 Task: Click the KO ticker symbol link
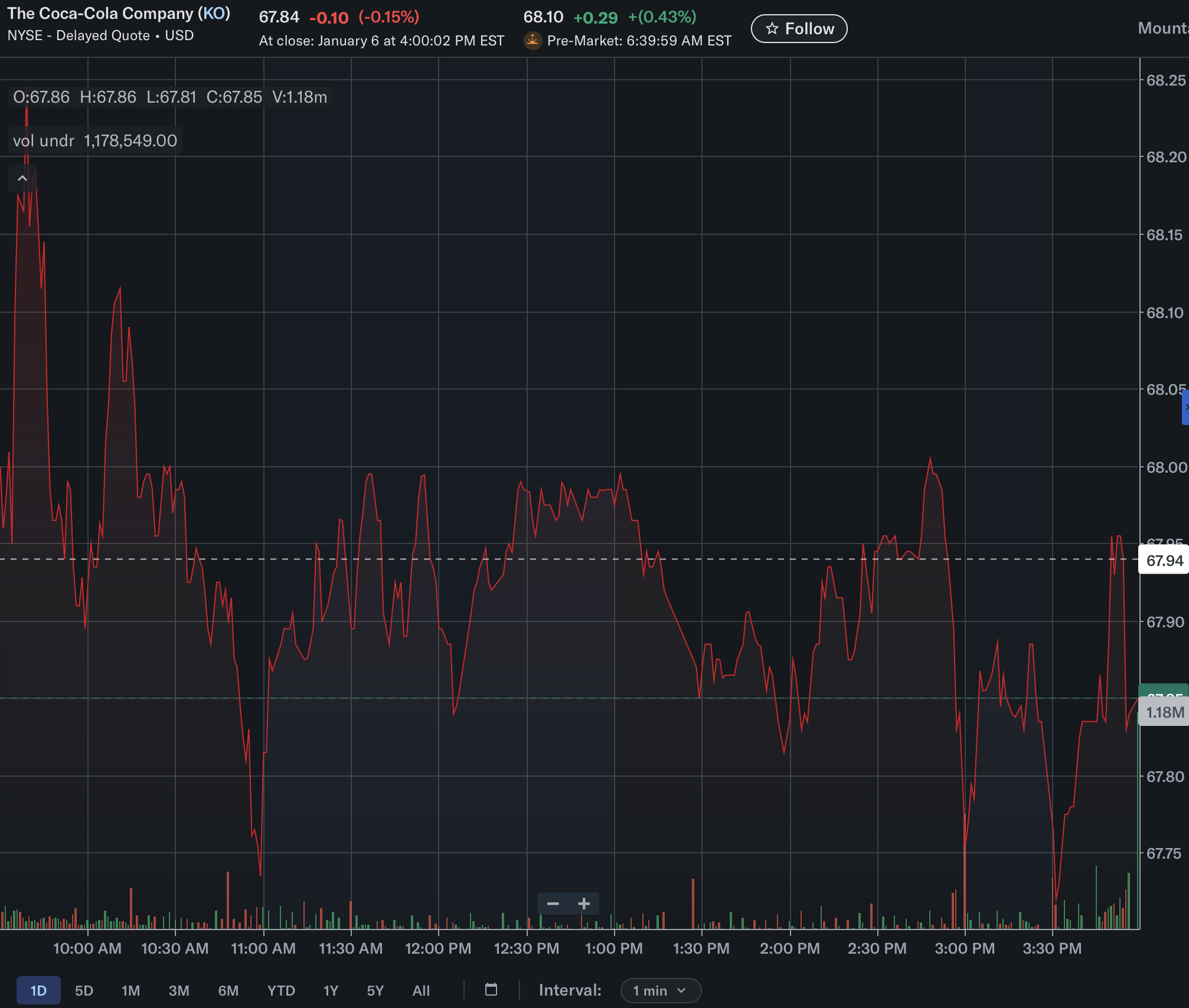click(214, 14)
